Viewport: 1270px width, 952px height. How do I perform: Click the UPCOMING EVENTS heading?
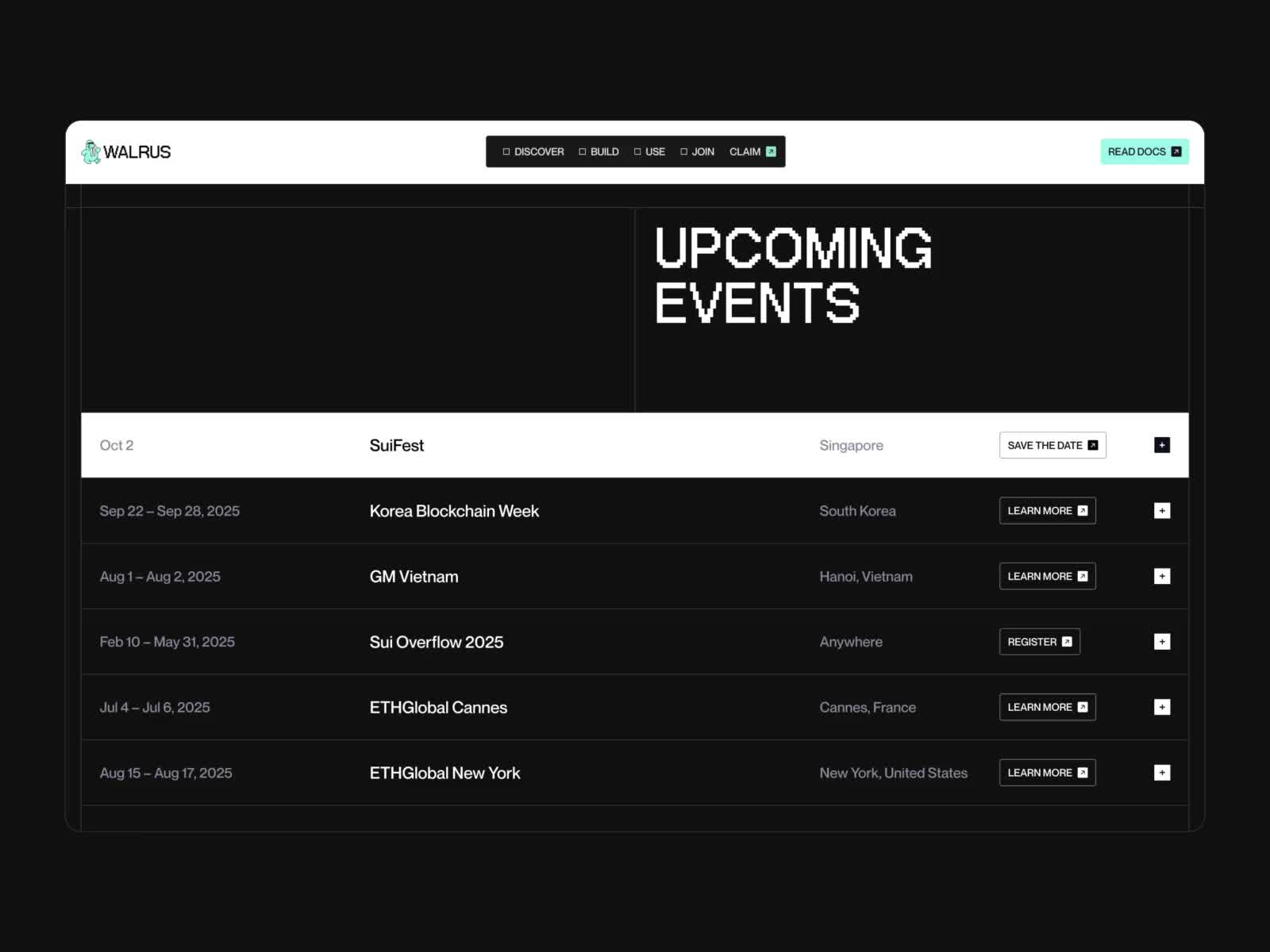pyautogui.click(x=794, y=275)
